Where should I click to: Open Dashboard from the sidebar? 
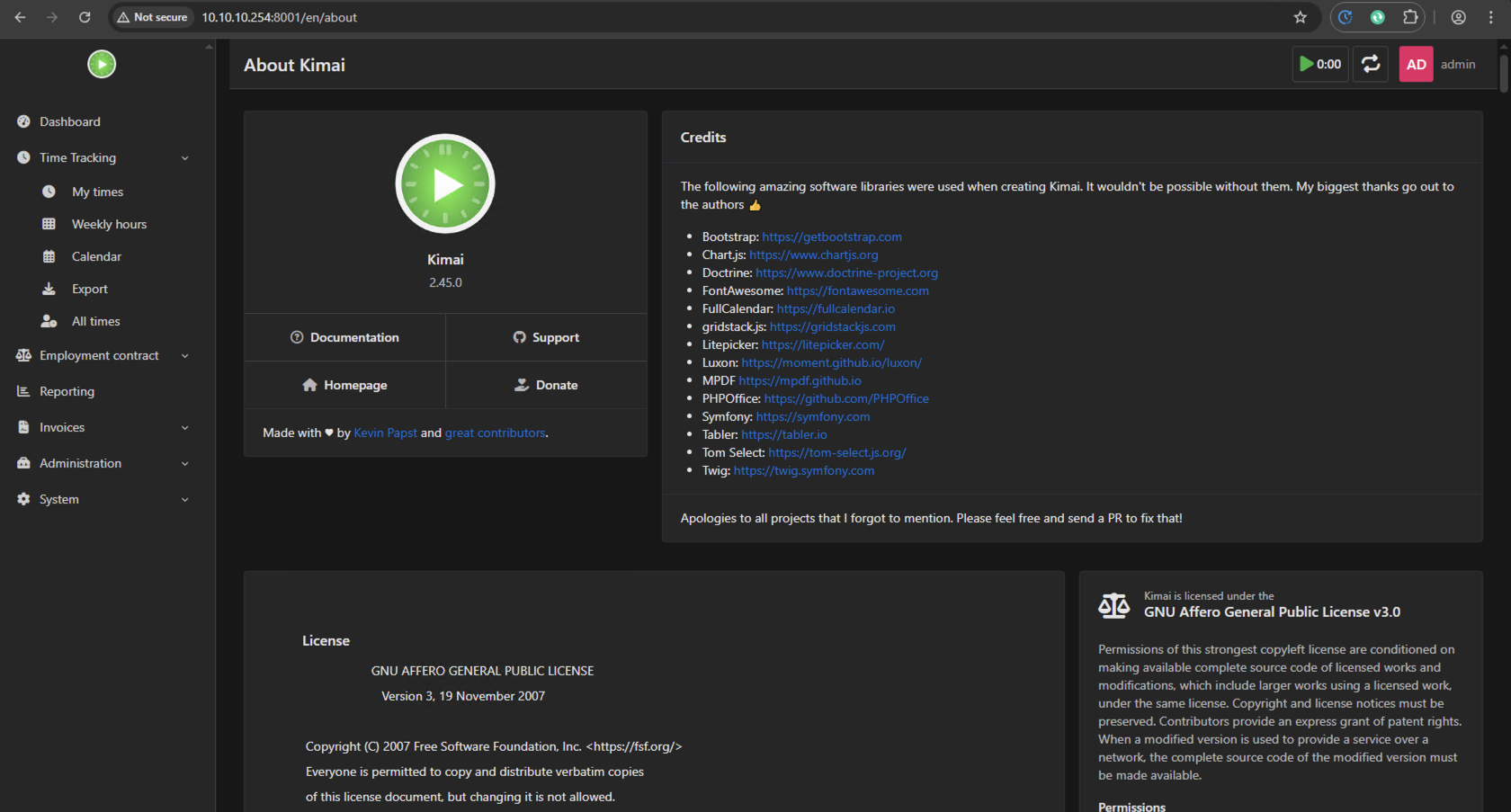pyautogui.click(x=70, y=121)
